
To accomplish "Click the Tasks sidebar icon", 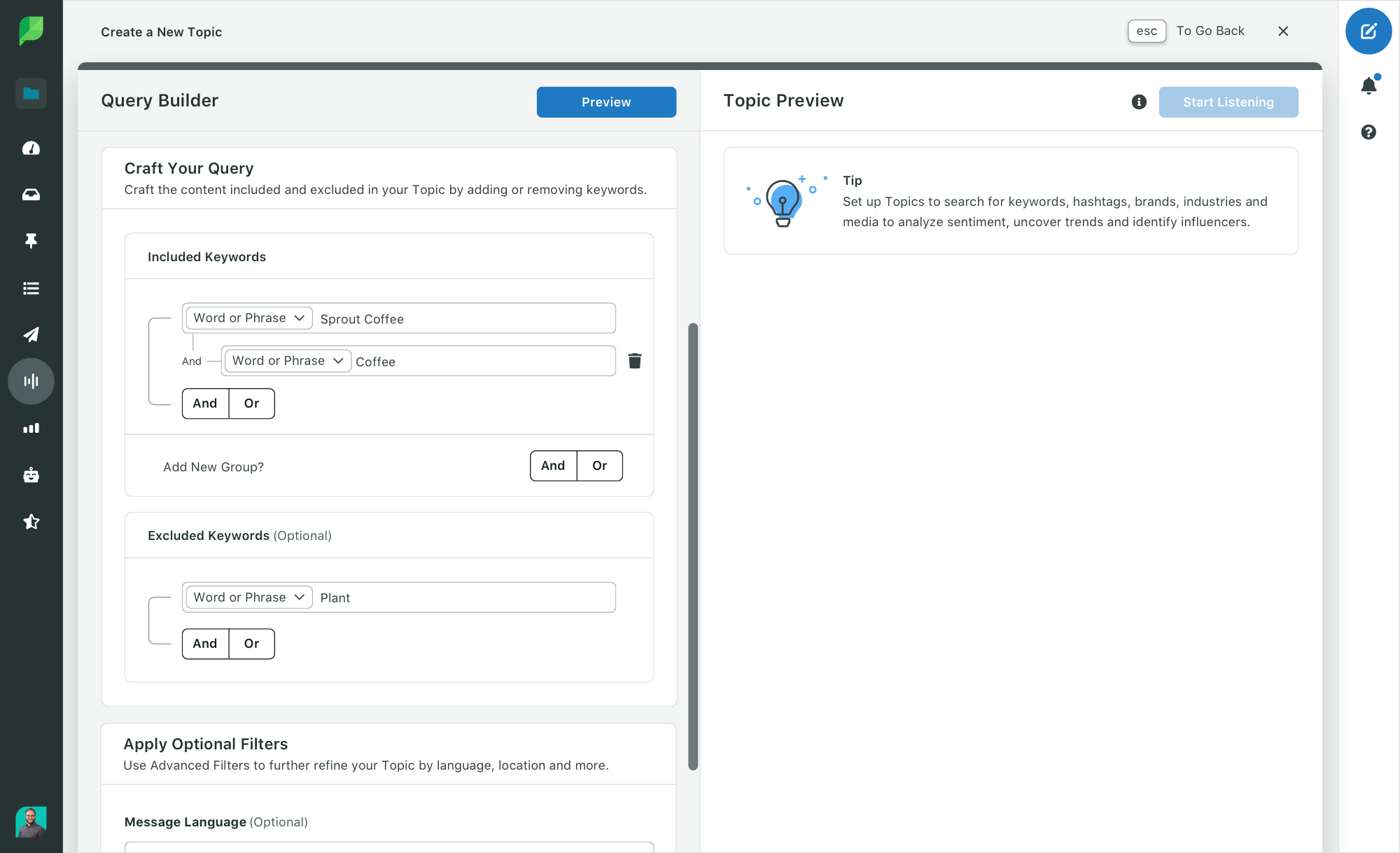I will click(31, 288).
